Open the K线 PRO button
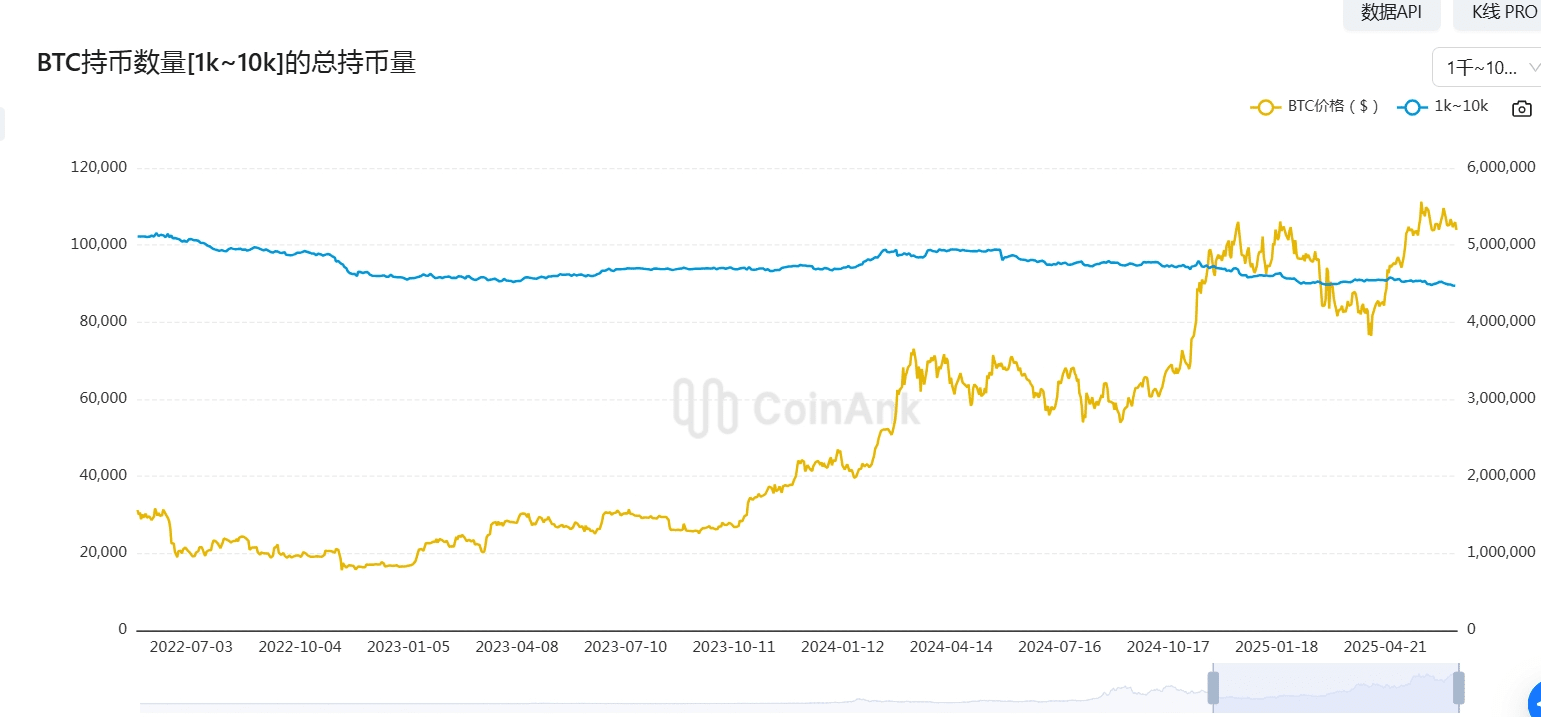The image size is (1541, 717). (x=1503, y=12)
